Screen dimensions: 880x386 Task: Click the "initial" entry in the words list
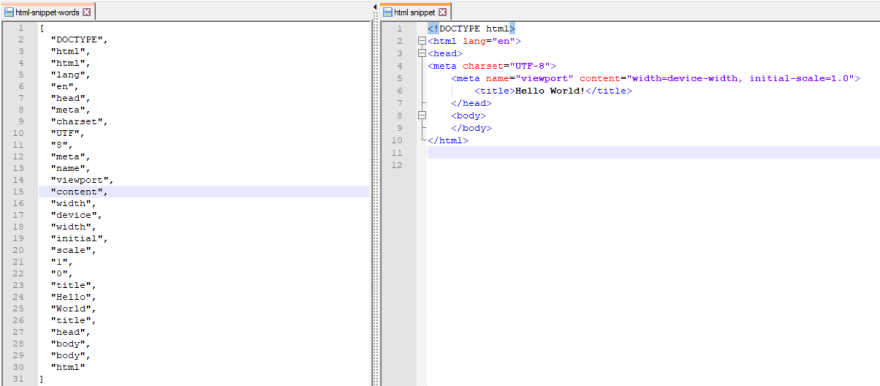tap(79, 238)
